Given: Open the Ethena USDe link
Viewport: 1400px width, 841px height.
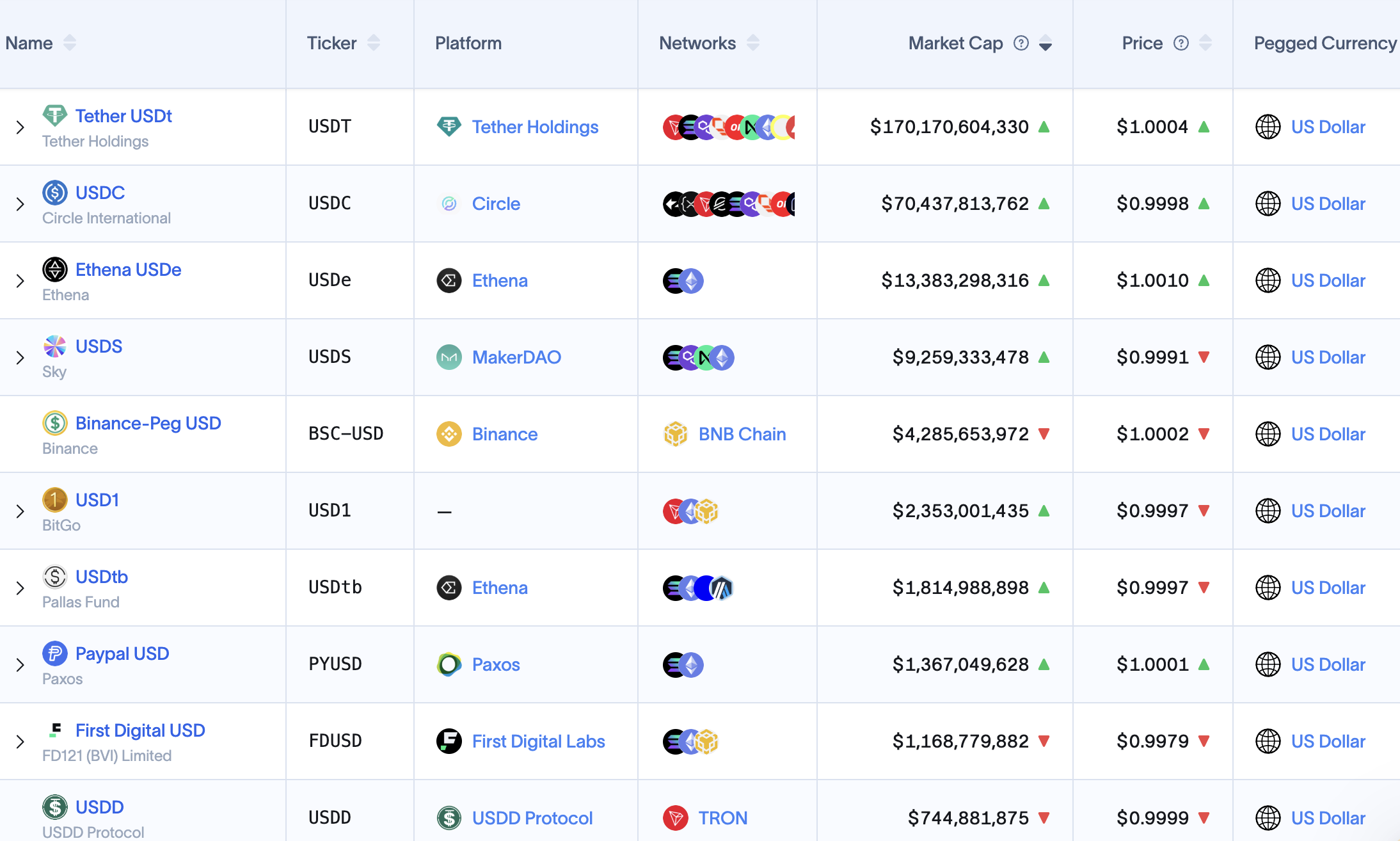Looking at the screenshot, I should click(x=127, y=269).
